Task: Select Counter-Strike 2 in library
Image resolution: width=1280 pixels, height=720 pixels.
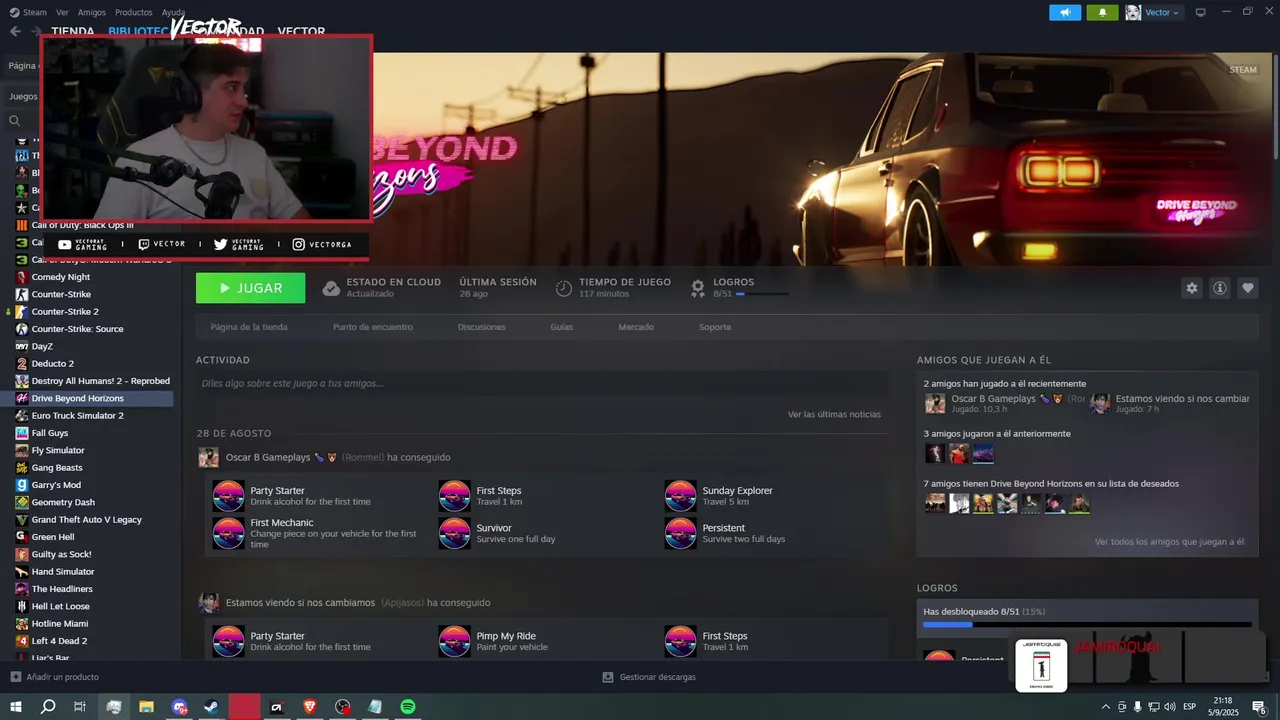Action: (65, 312)
